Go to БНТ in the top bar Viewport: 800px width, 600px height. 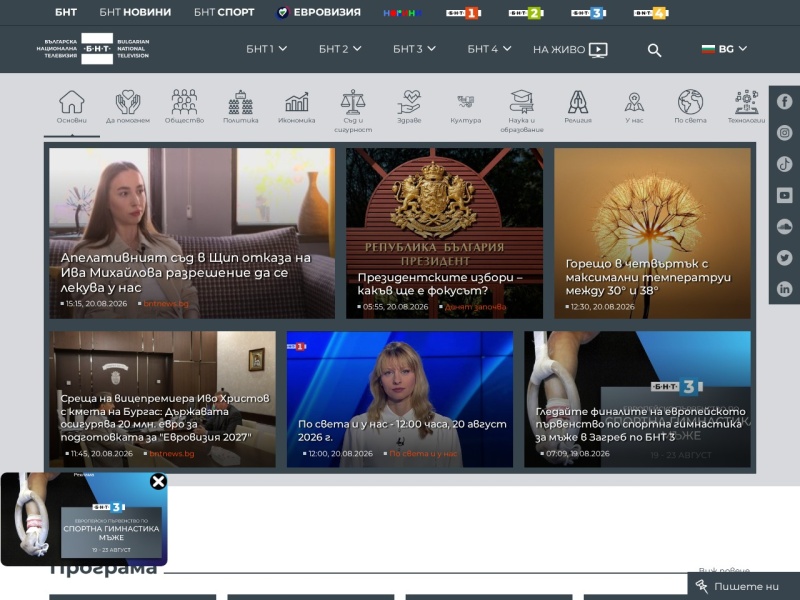pos(66,12)
